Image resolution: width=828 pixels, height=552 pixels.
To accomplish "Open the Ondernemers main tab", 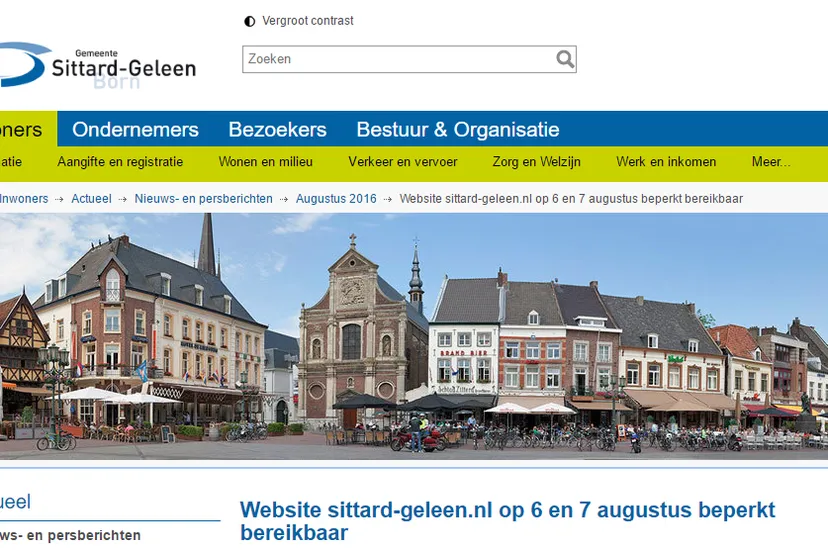I will (135, 129).
